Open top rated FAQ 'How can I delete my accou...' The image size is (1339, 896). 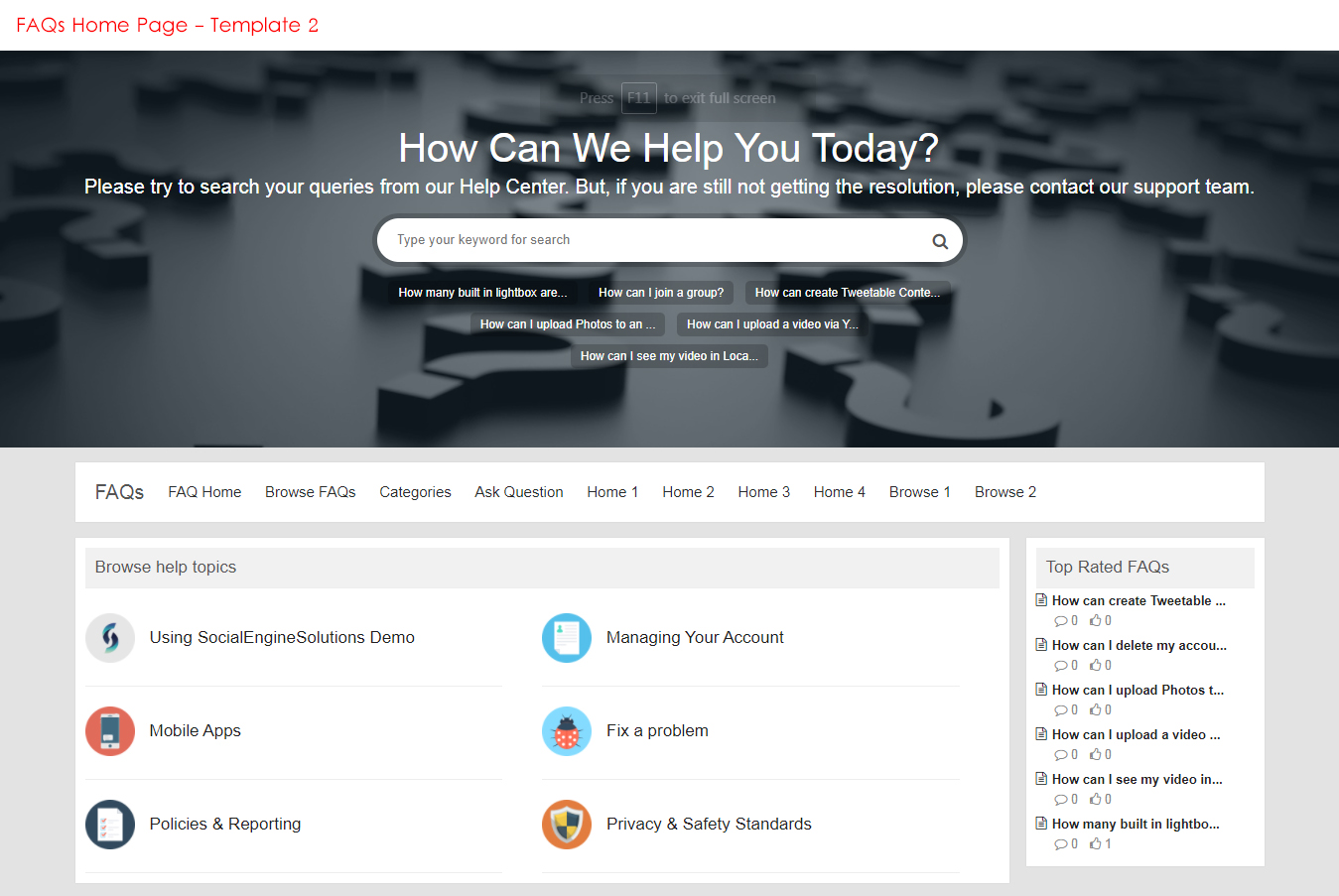1138,645
